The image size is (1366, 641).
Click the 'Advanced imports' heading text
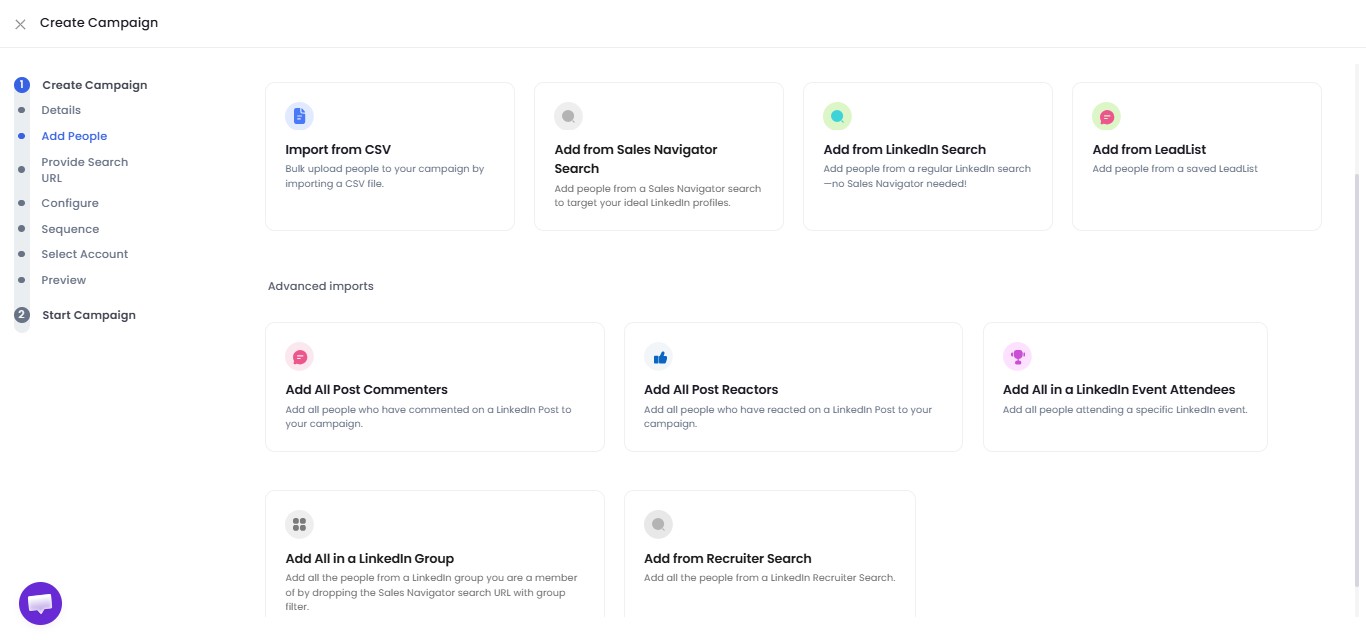point(321,286)
